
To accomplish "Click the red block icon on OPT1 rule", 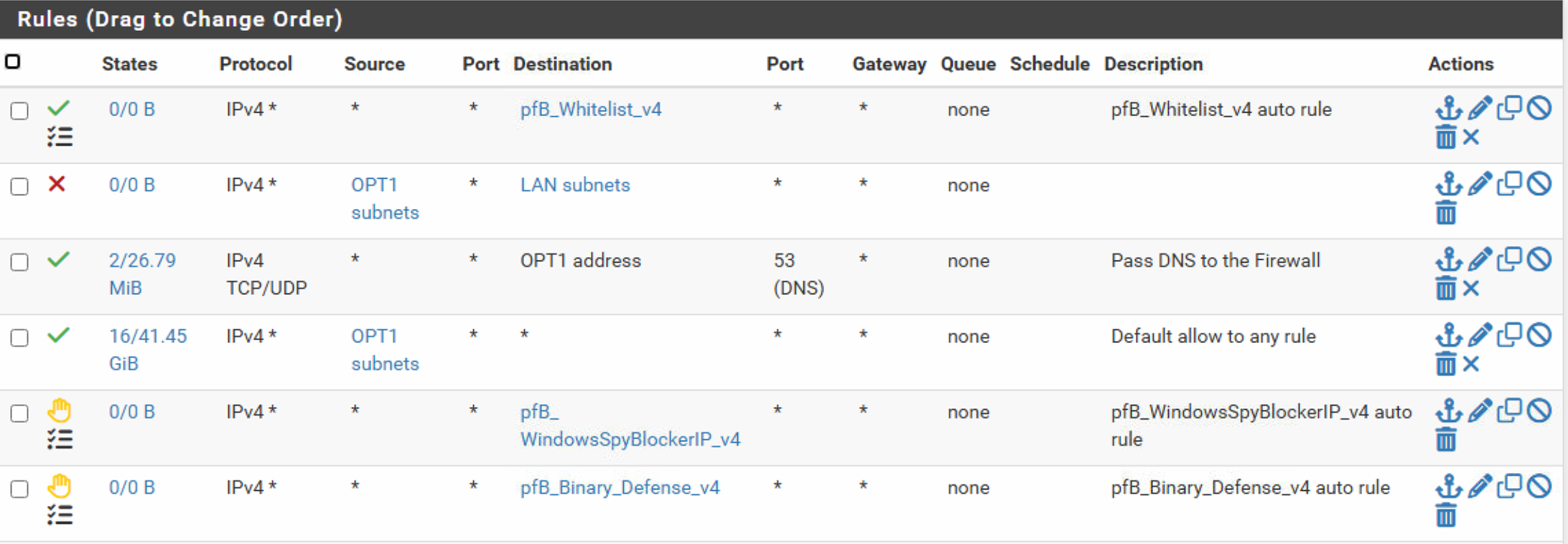I will pos(57,184).
